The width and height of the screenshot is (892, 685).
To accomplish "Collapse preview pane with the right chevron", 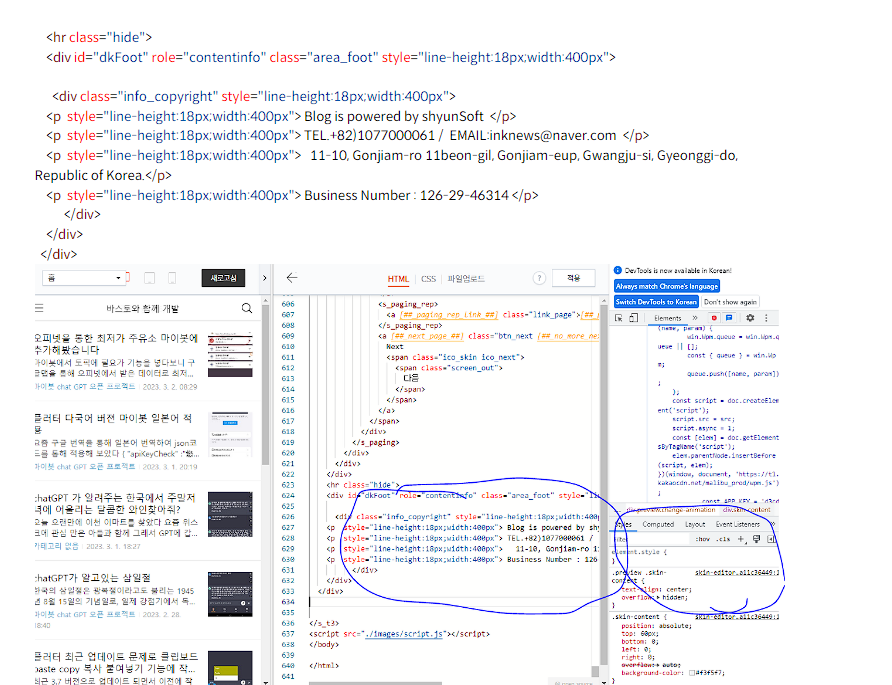I will coord(265,278).
